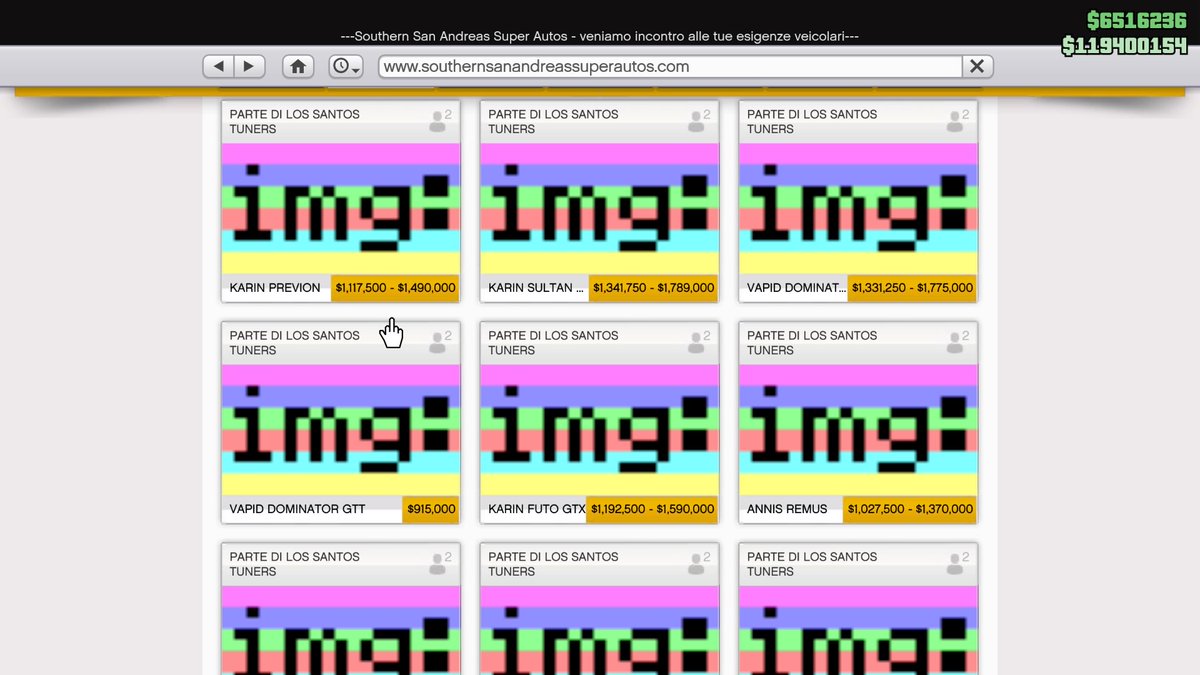
Task: Close the browser with the X button
Action: coord(977,66)
